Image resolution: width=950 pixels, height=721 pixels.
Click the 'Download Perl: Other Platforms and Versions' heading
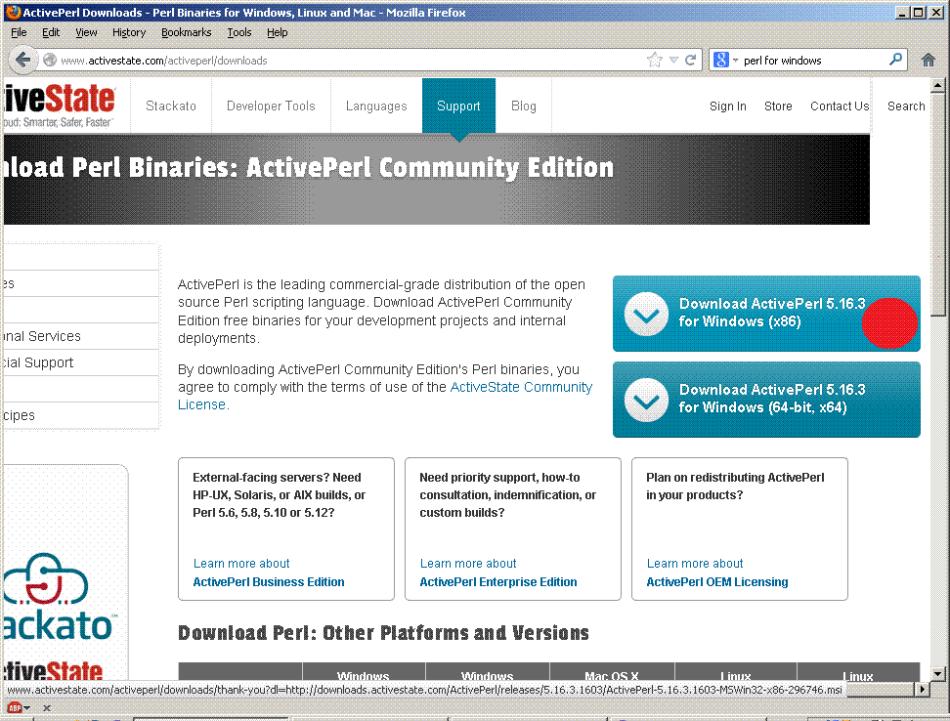click(384, 633)
